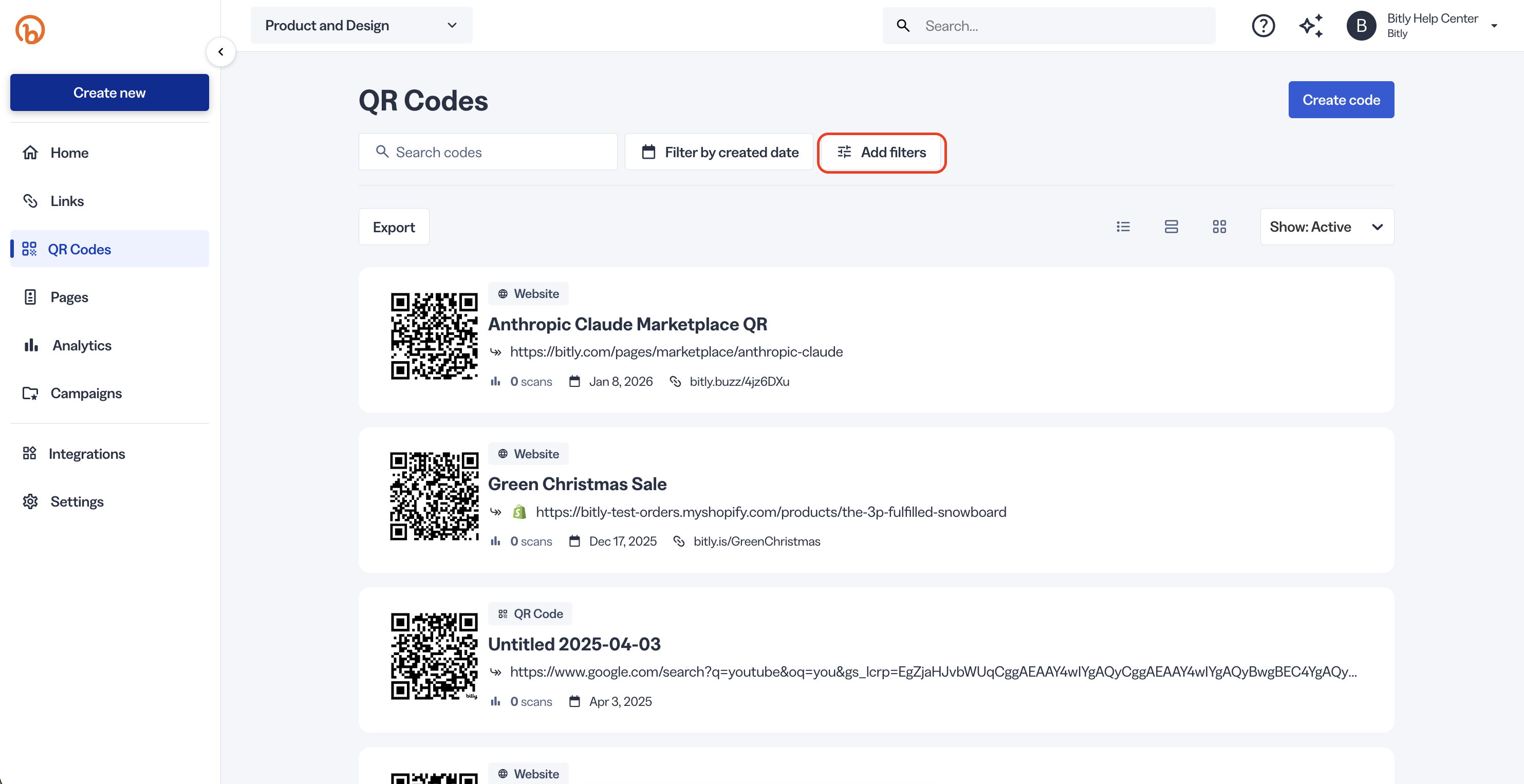Click the Create new button

(109, 92)
